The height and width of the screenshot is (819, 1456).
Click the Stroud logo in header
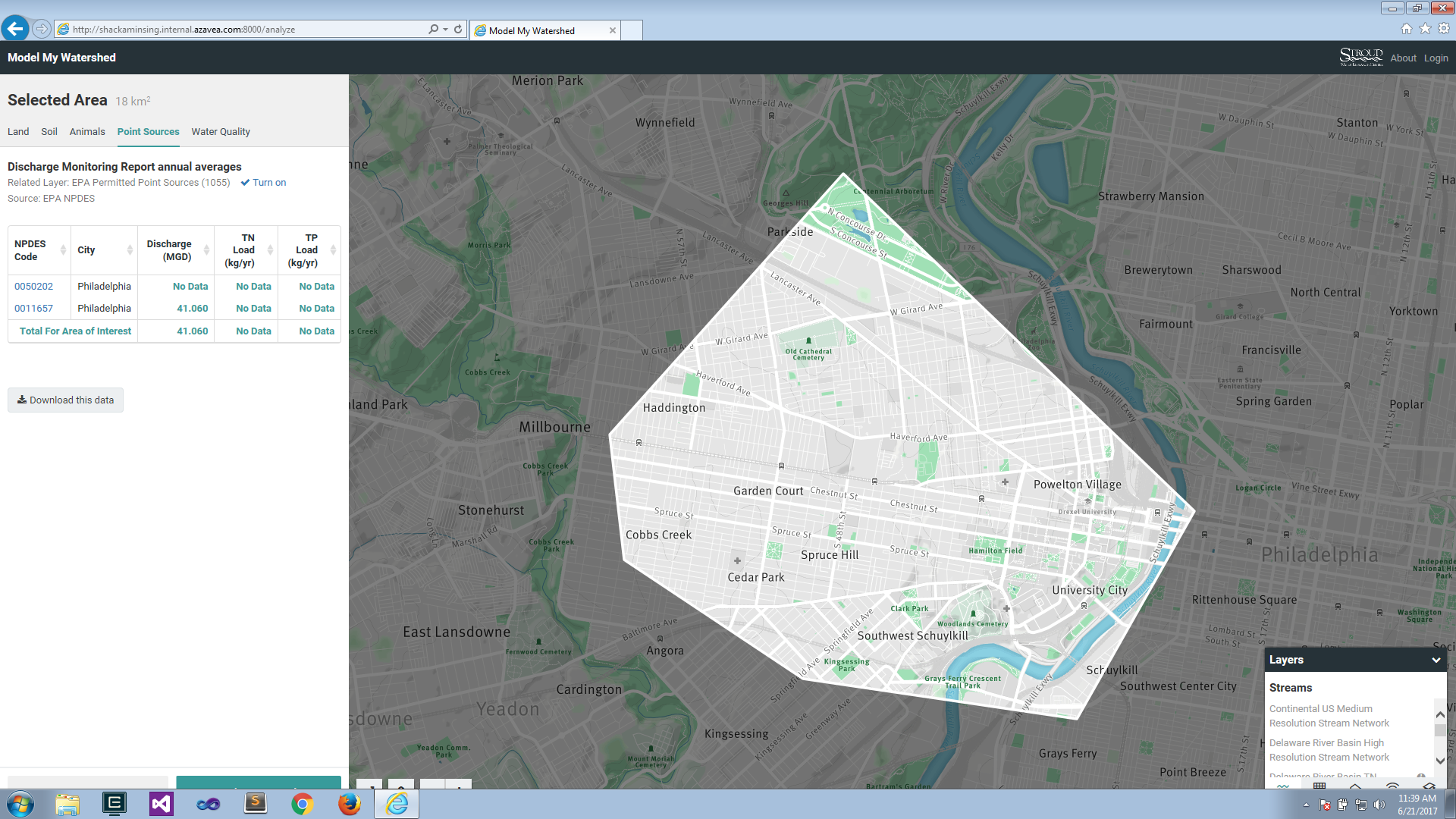pos(1360,57)
